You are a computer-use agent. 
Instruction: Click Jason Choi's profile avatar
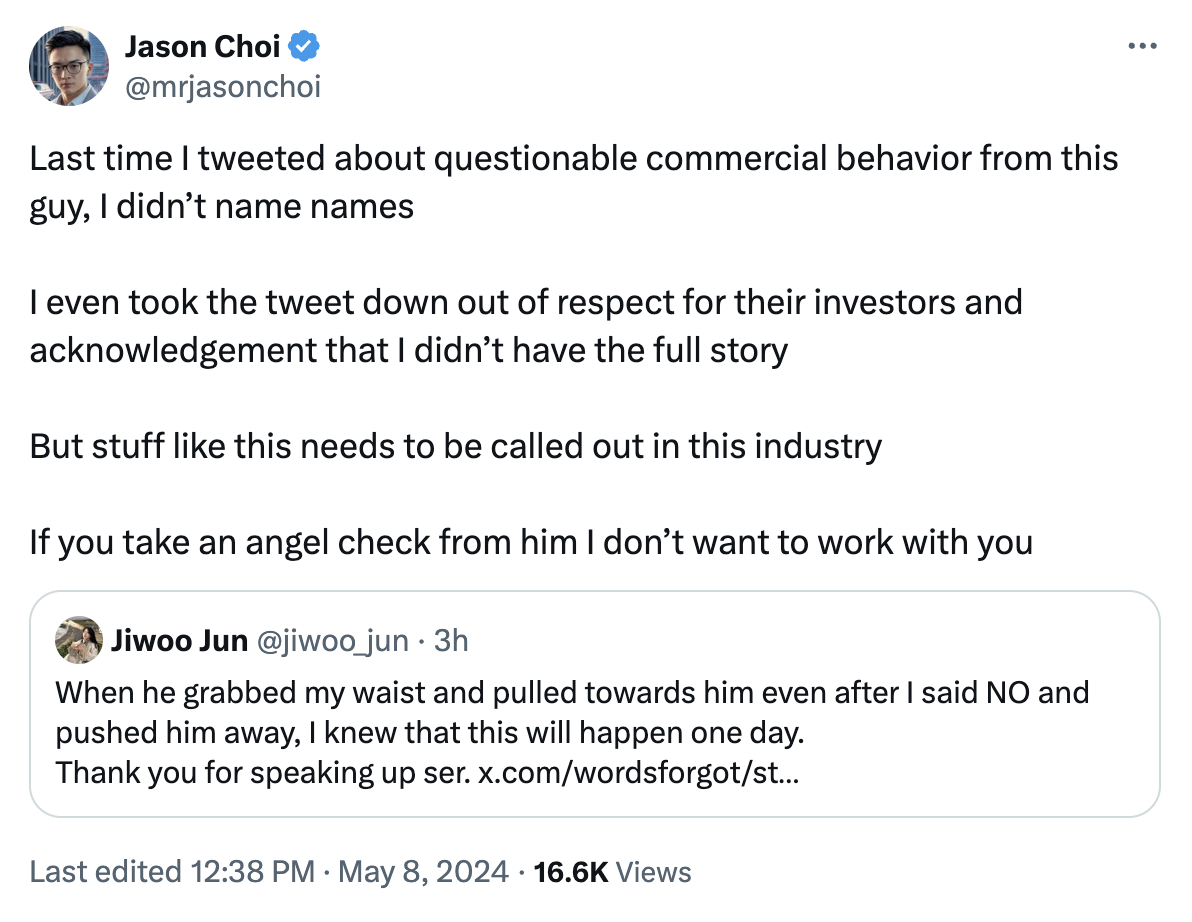pyautogui.click(x=68, y=66)
